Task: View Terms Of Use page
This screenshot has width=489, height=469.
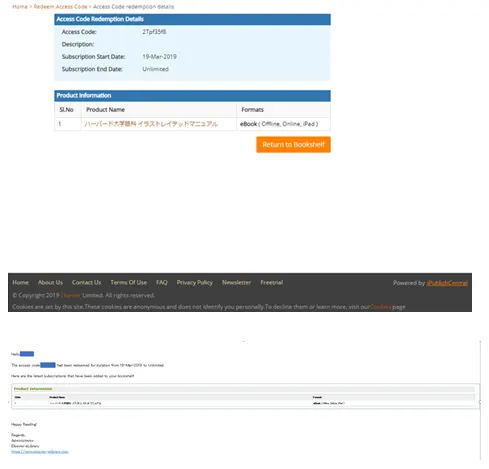Action: pyautogui.click(x=129, y=282)
